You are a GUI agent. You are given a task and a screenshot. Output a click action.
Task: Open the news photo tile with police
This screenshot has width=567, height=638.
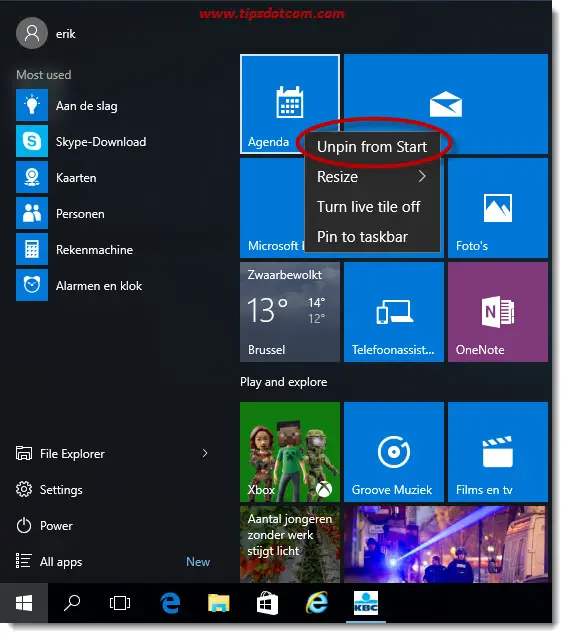point(446,544)
